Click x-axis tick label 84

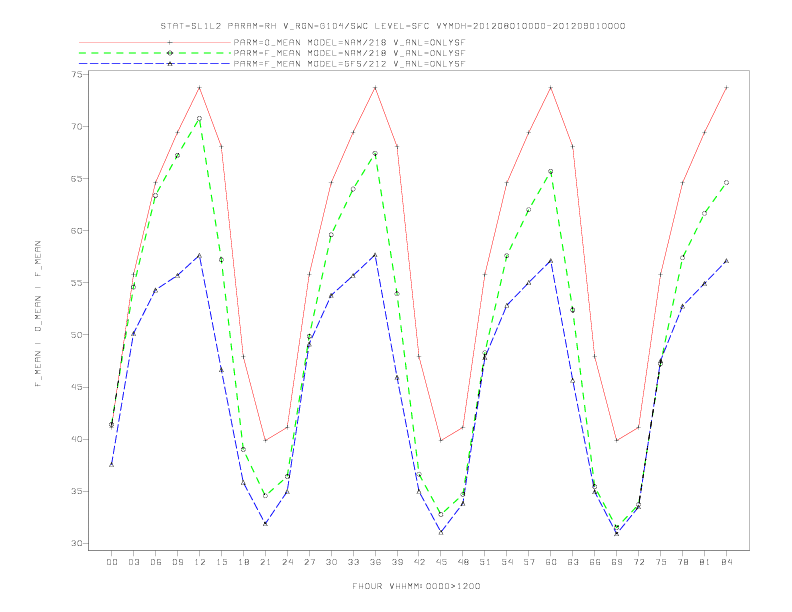[x=726, y=562]
